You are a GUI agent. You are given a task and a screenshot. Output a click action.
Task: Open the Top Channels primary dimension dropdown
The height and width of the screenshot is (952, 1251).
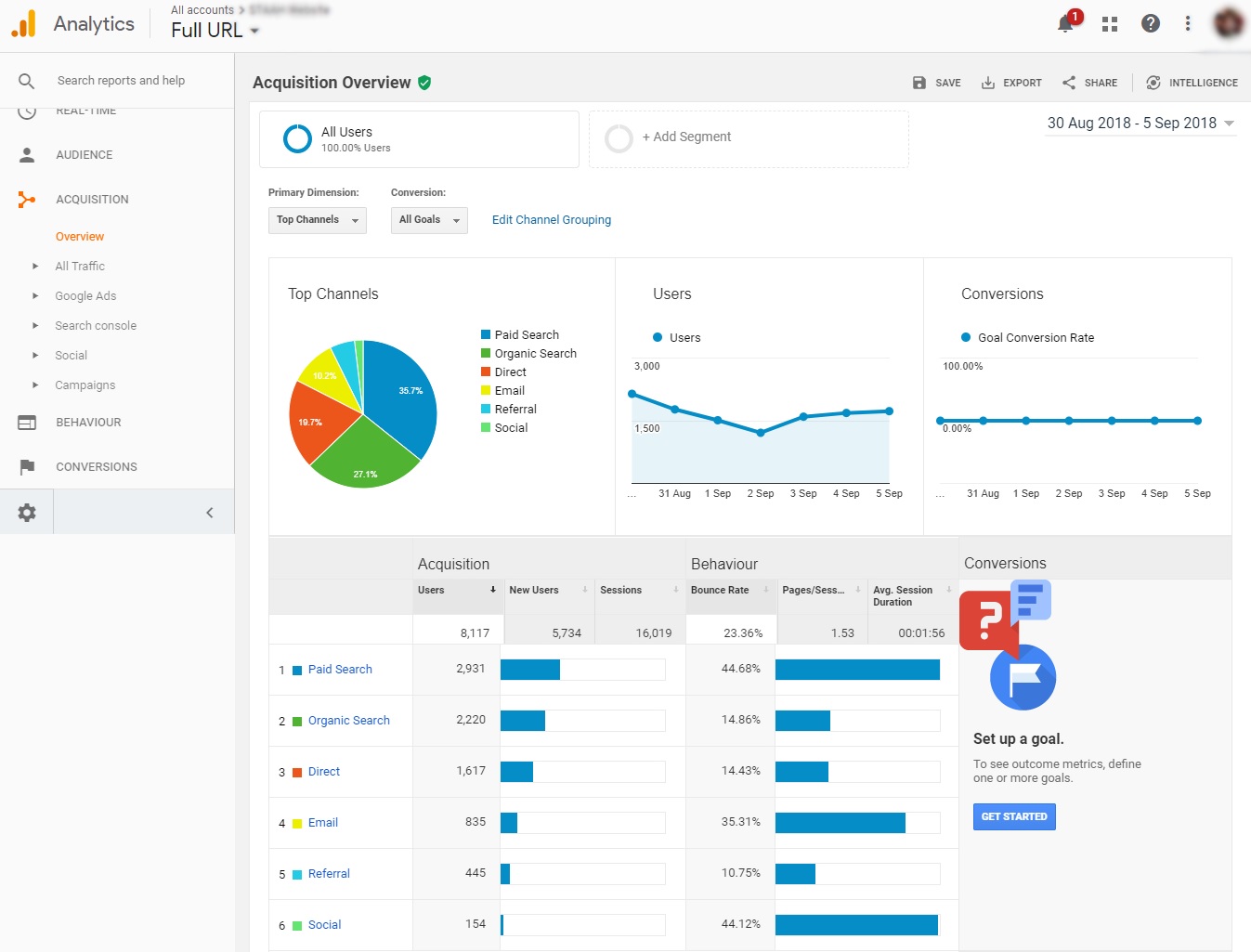click(x=318, y=220)
